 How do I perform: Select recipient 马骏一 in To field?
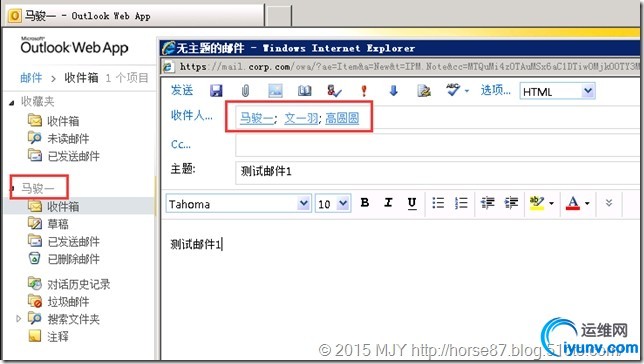(257, 118)
